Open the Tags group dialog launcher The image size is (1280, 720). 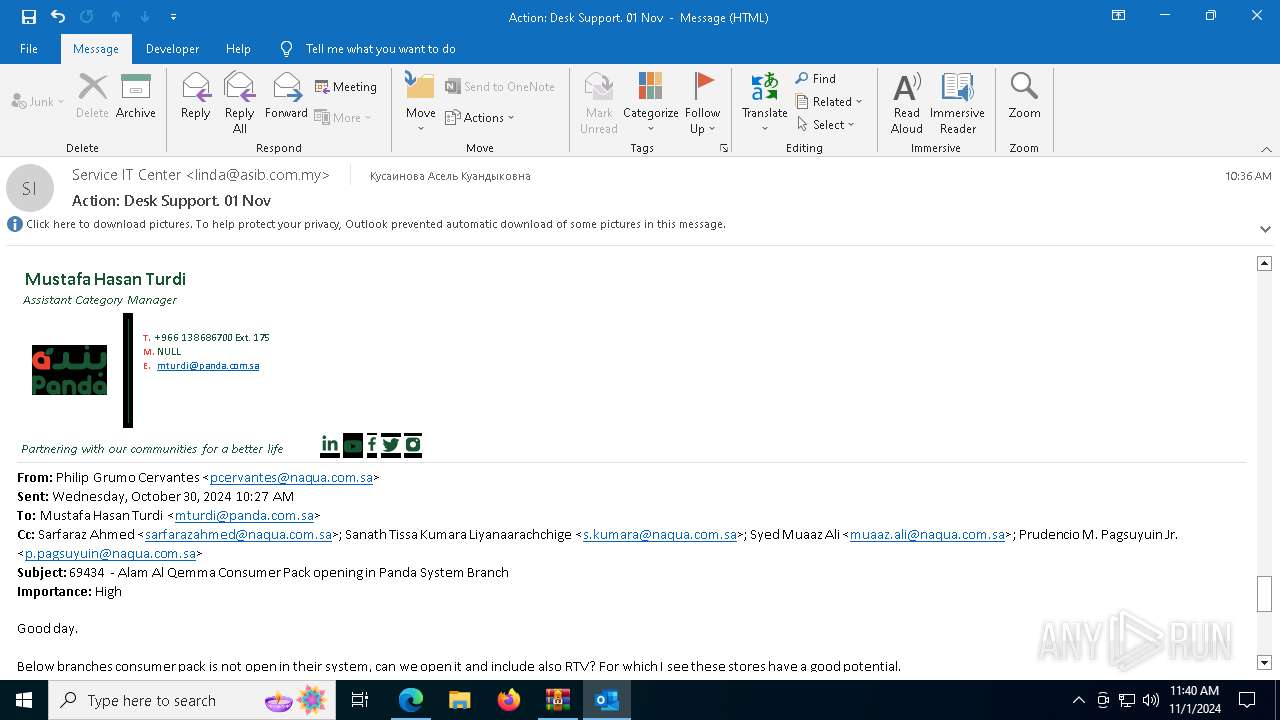723,148
